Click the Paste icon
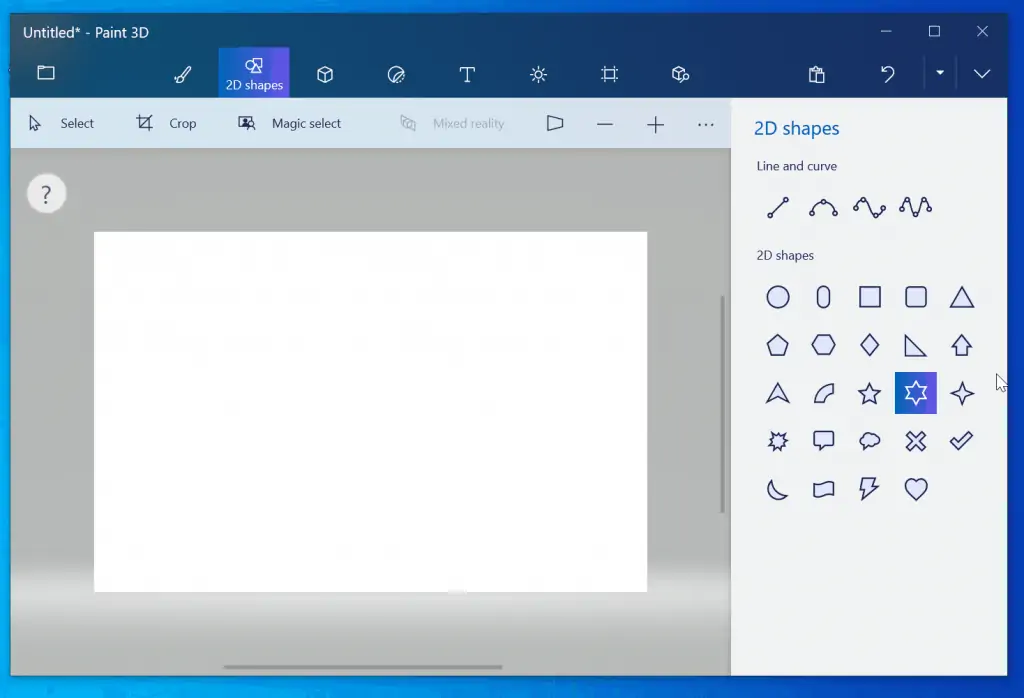 816,73
